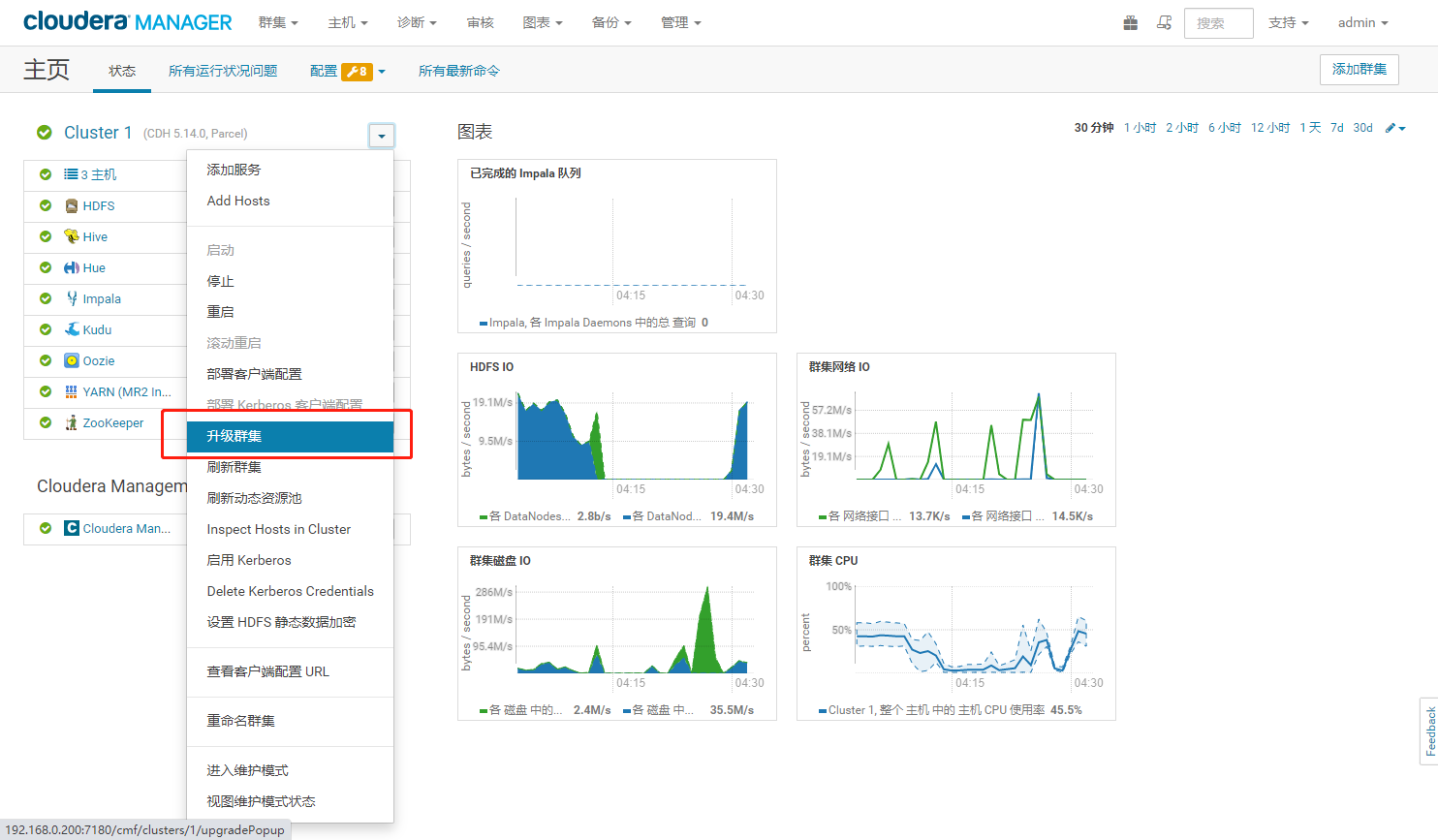Click the green status icon for Impala
Image resolution: width=1438 pixels, height=840 pixels.
46,298
